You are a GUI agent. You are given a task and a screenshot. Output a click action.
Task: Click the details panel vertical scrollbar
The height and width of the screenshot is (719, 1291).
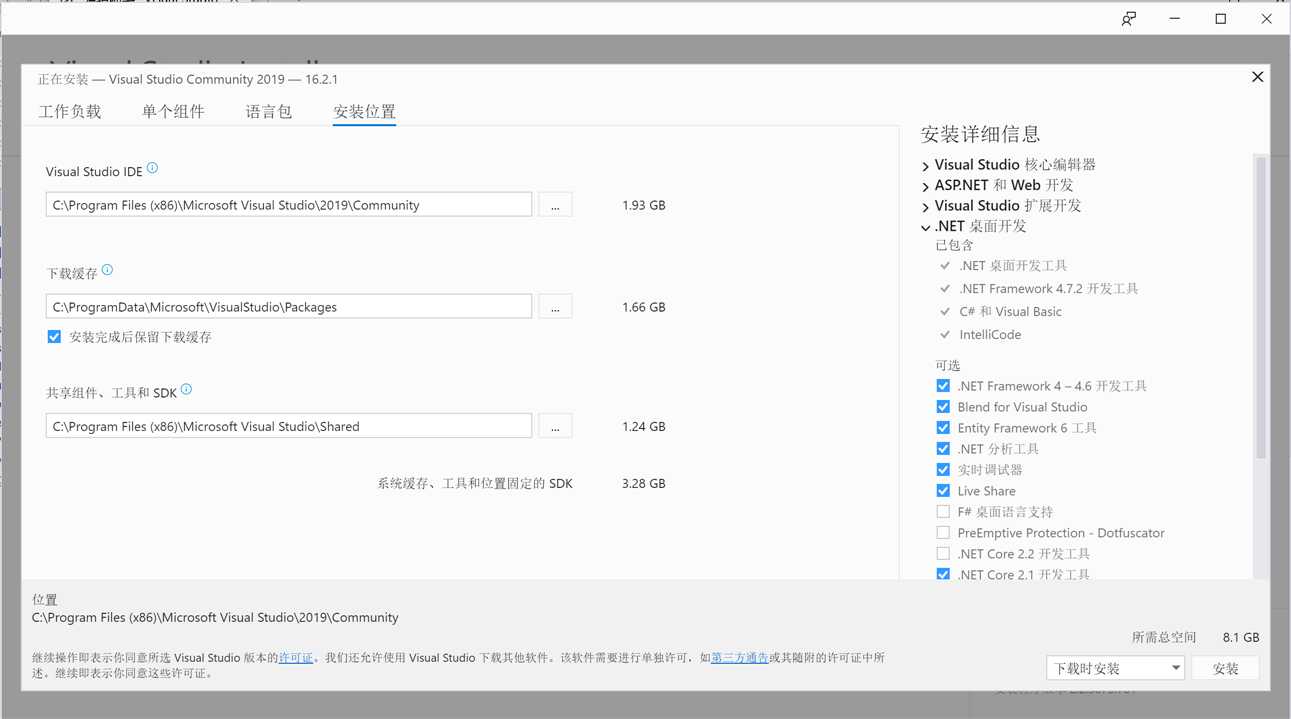[x=1261, y=307]
